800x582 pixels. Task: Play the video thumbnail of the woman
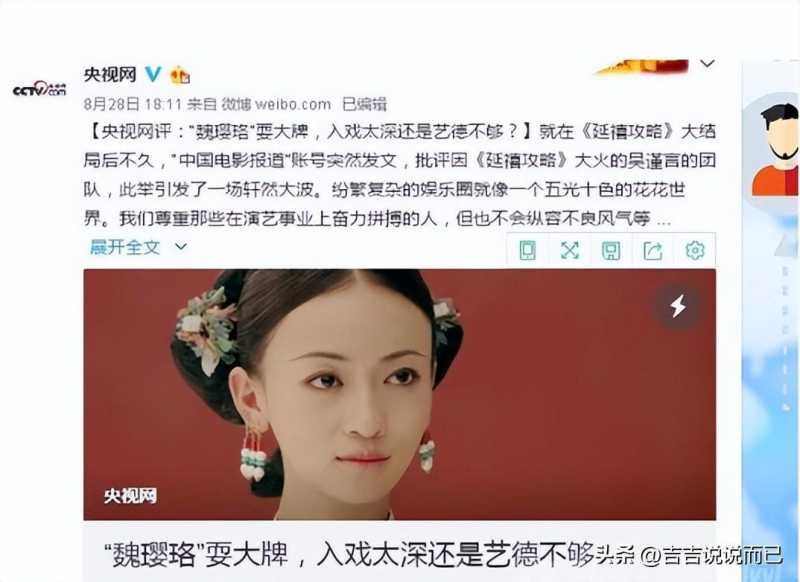(x=399, y=394)
